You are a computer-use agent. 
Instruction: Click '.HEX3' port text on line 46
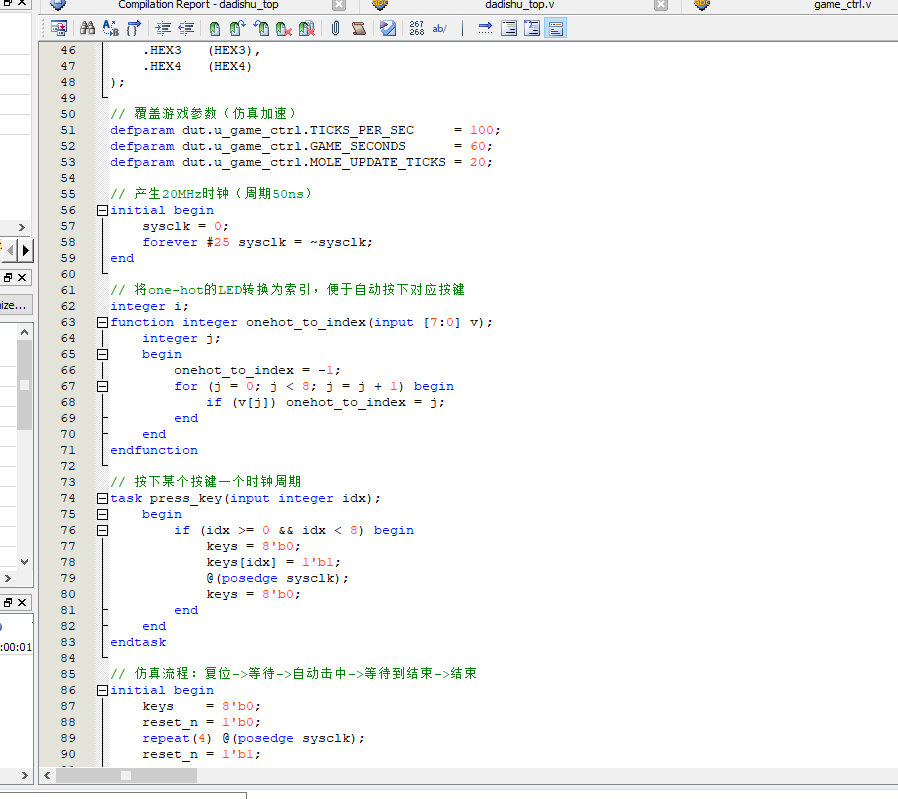click(x=162, y=50)
